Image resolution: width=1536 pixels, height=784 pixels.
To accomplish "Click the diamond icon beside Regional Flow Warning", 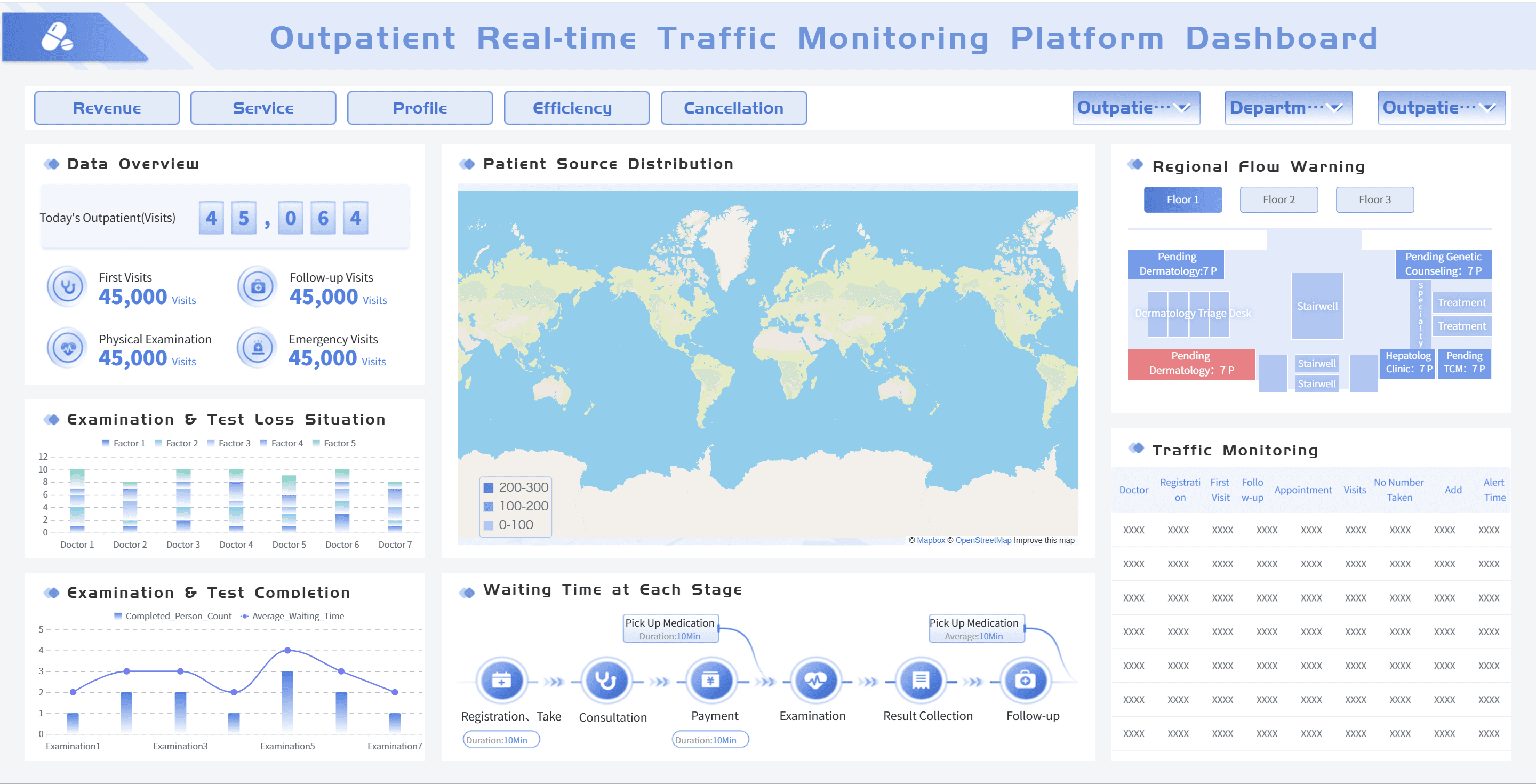I will [x=1137, y=165].
